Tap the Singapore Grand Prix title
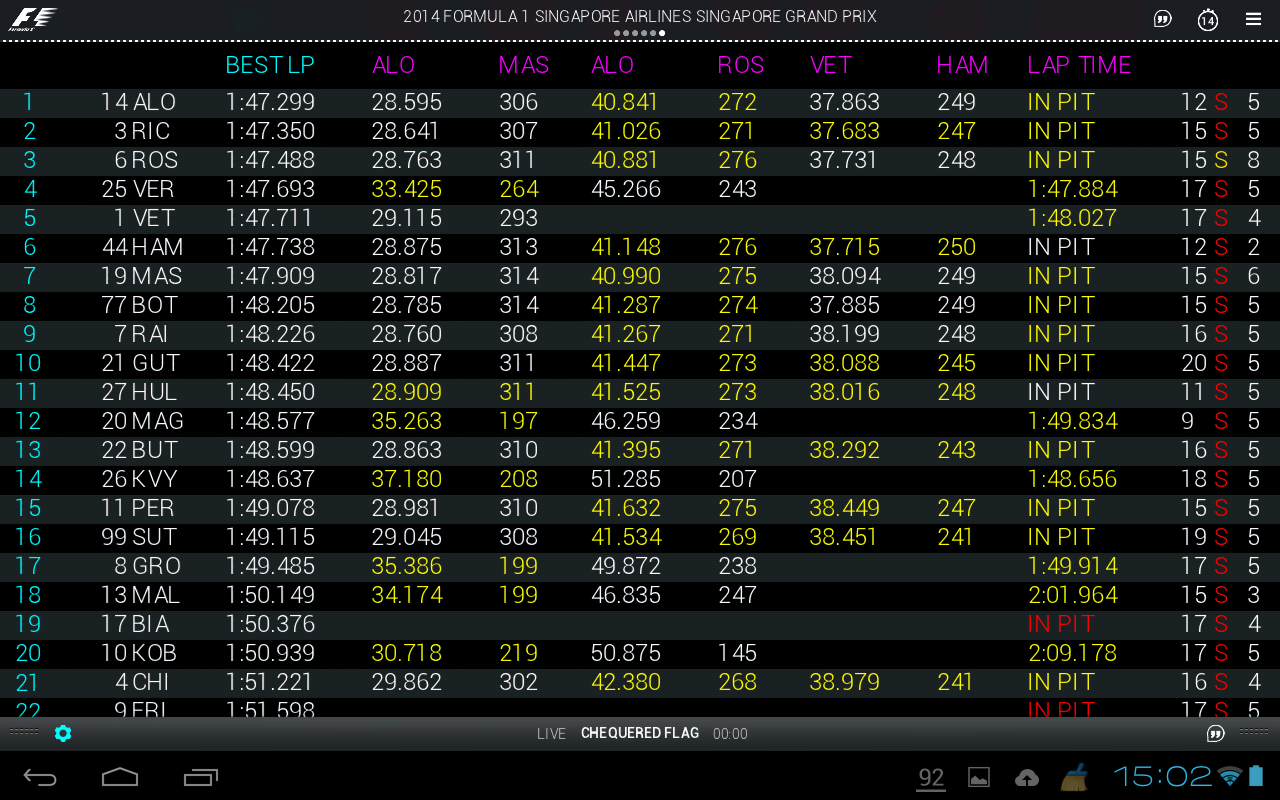Viewport: 1280px width, 800px height. [x=640, y=16]
